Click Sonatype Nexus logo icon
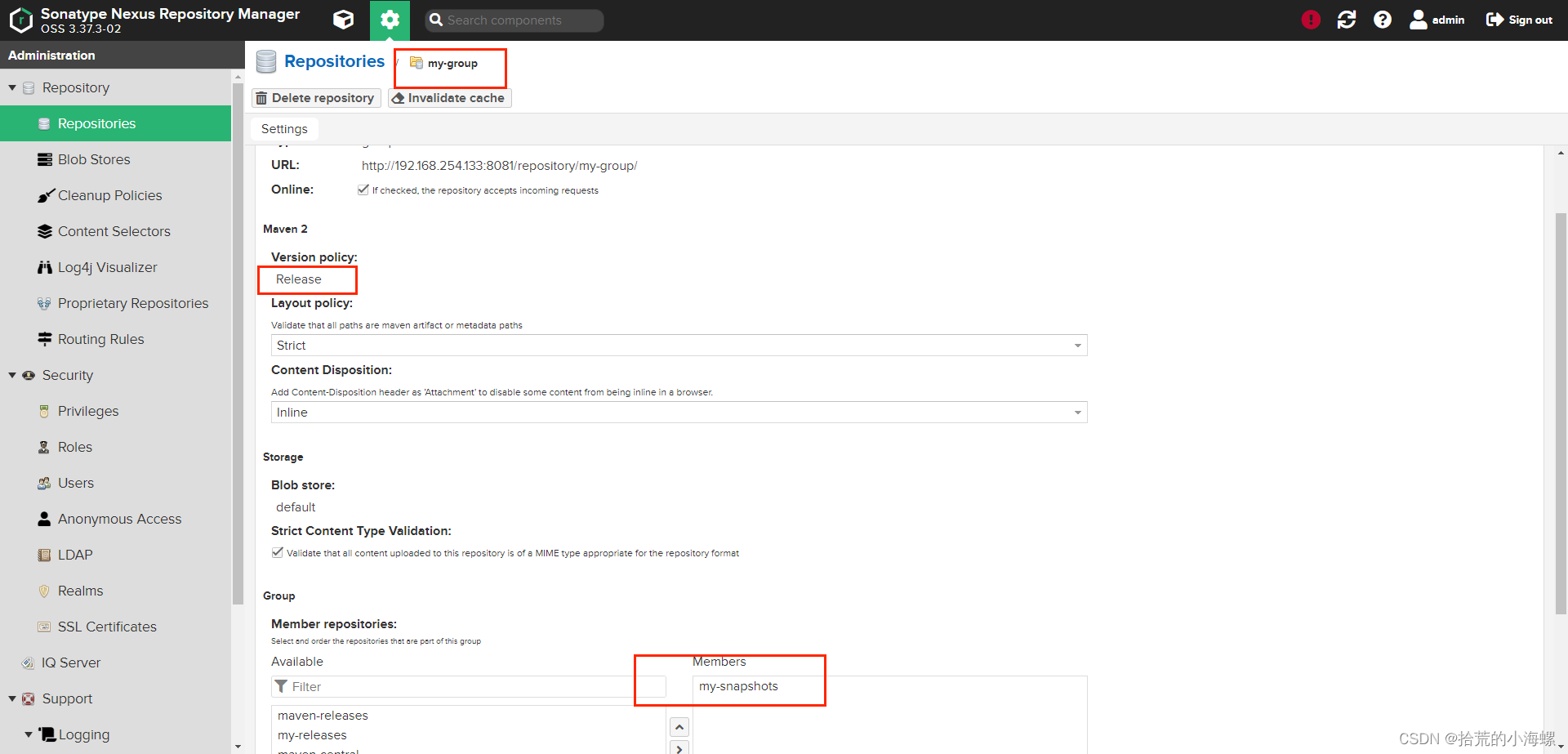Image resolution: width=1568 pixels, height=754 pixels. pyautogui.click(x=20, y=20)
